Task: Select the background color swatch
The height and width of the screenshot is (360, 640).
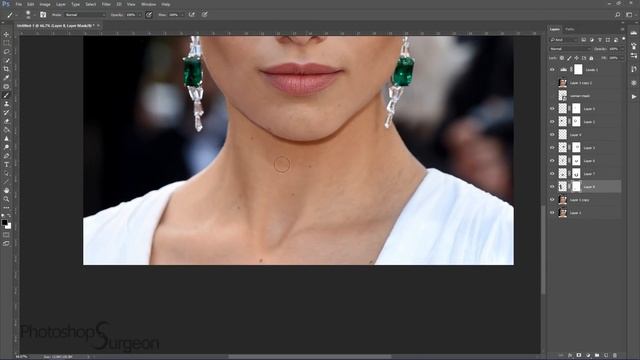Action: (9, 226)
